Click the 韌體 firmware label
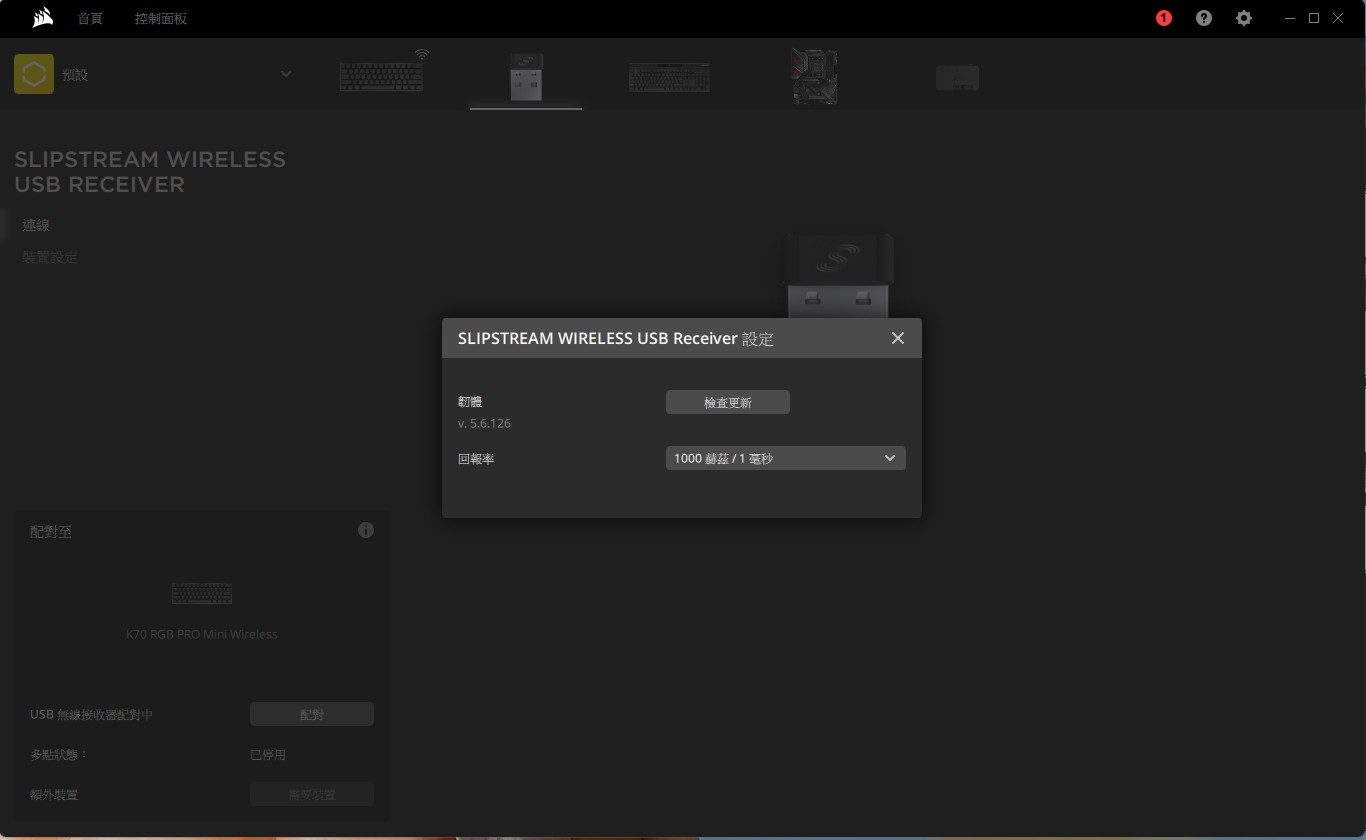1366x840 pixels. click(x=470, y=402)
